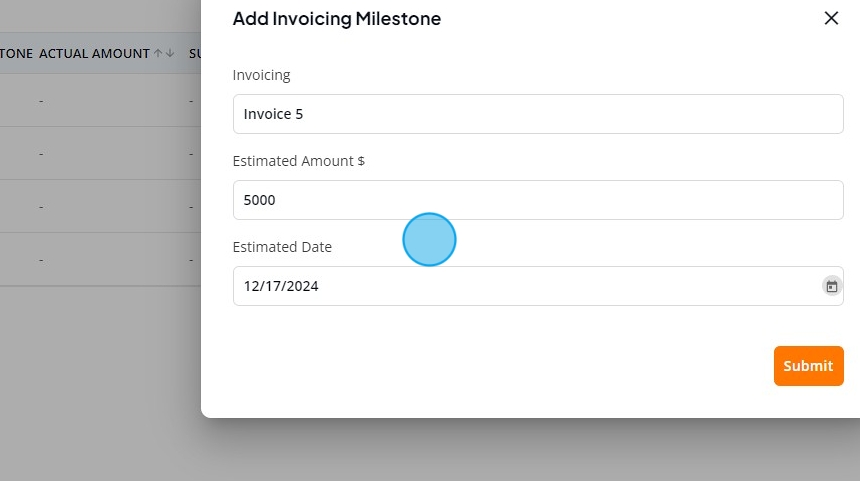This screenshot has width=860, height=481.
Task: Sort Actual Amount column descending arrow
Action: (170, 53)
